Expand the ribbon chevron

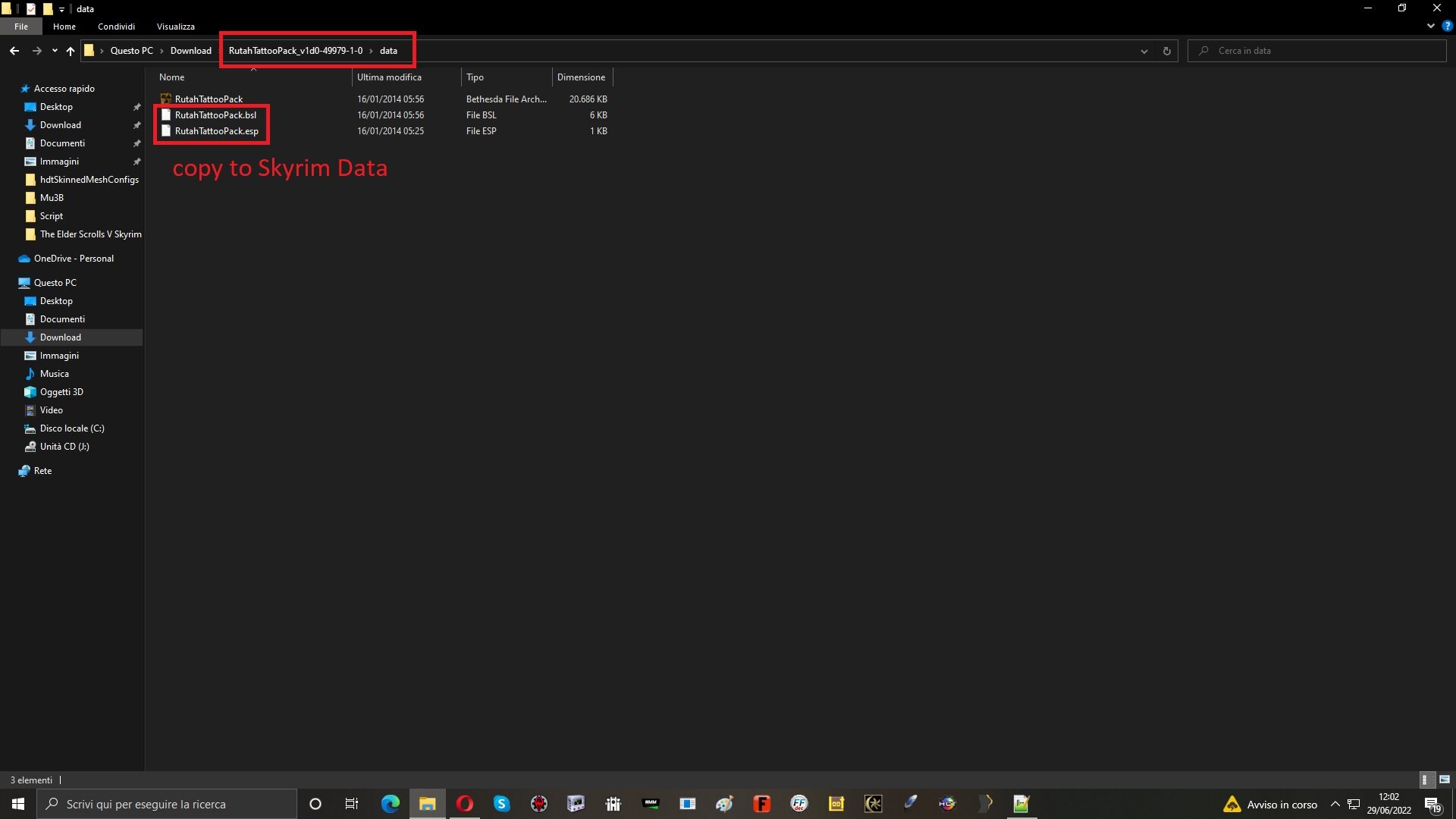(x=1431, y=26)
